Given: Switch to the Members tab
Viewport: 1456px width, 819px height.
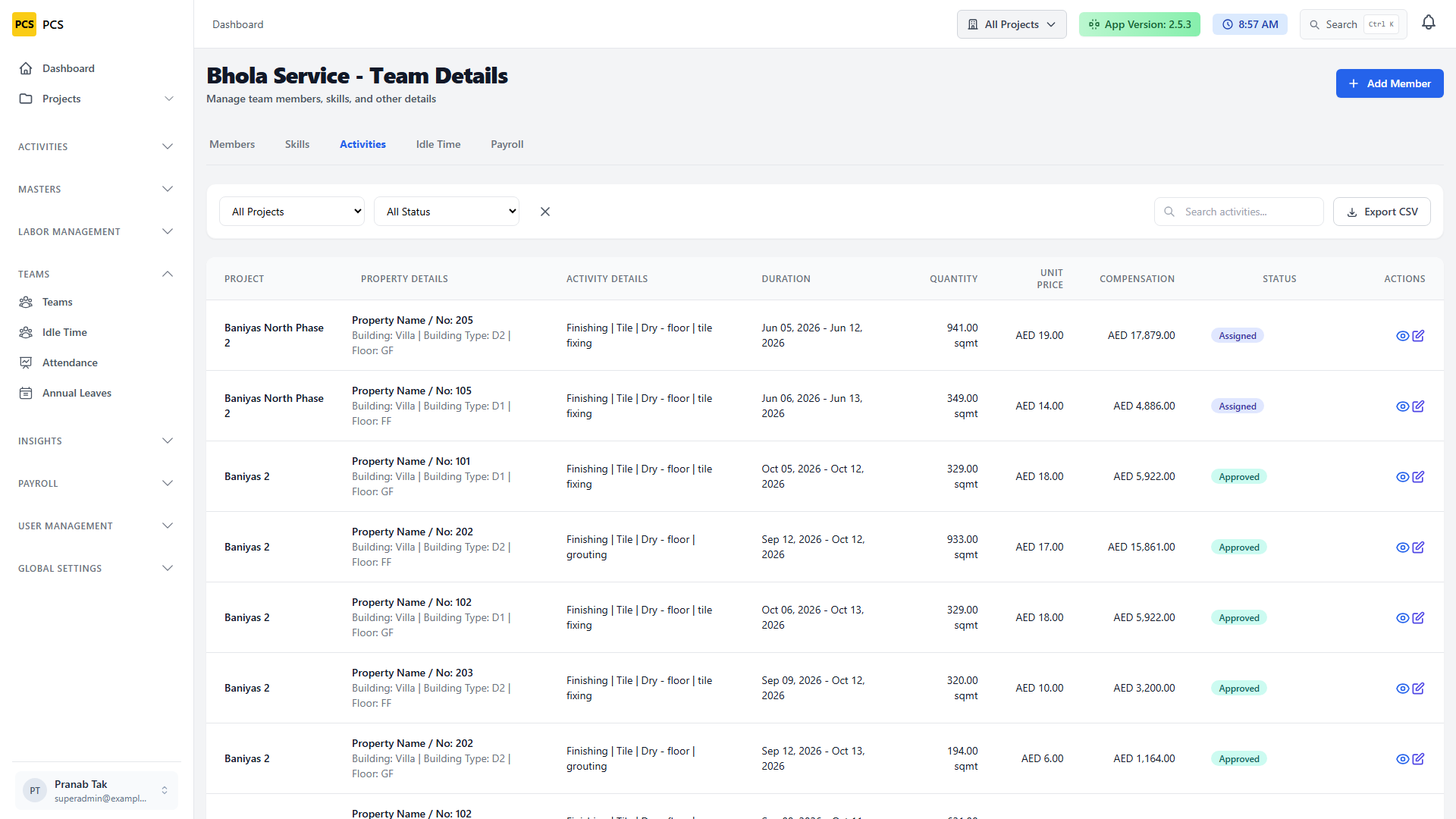Looking at the screenshot, I should click(232, 144).
